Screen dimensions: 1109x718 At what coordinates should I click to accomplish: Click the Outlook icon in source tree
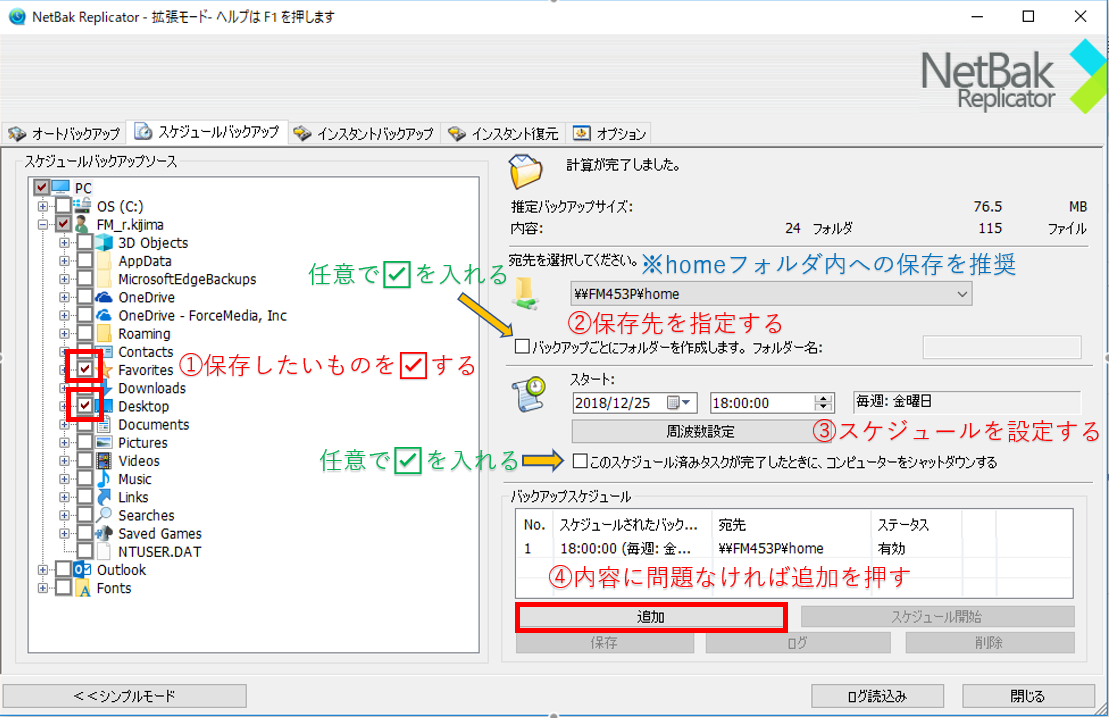tap(84, 570)
